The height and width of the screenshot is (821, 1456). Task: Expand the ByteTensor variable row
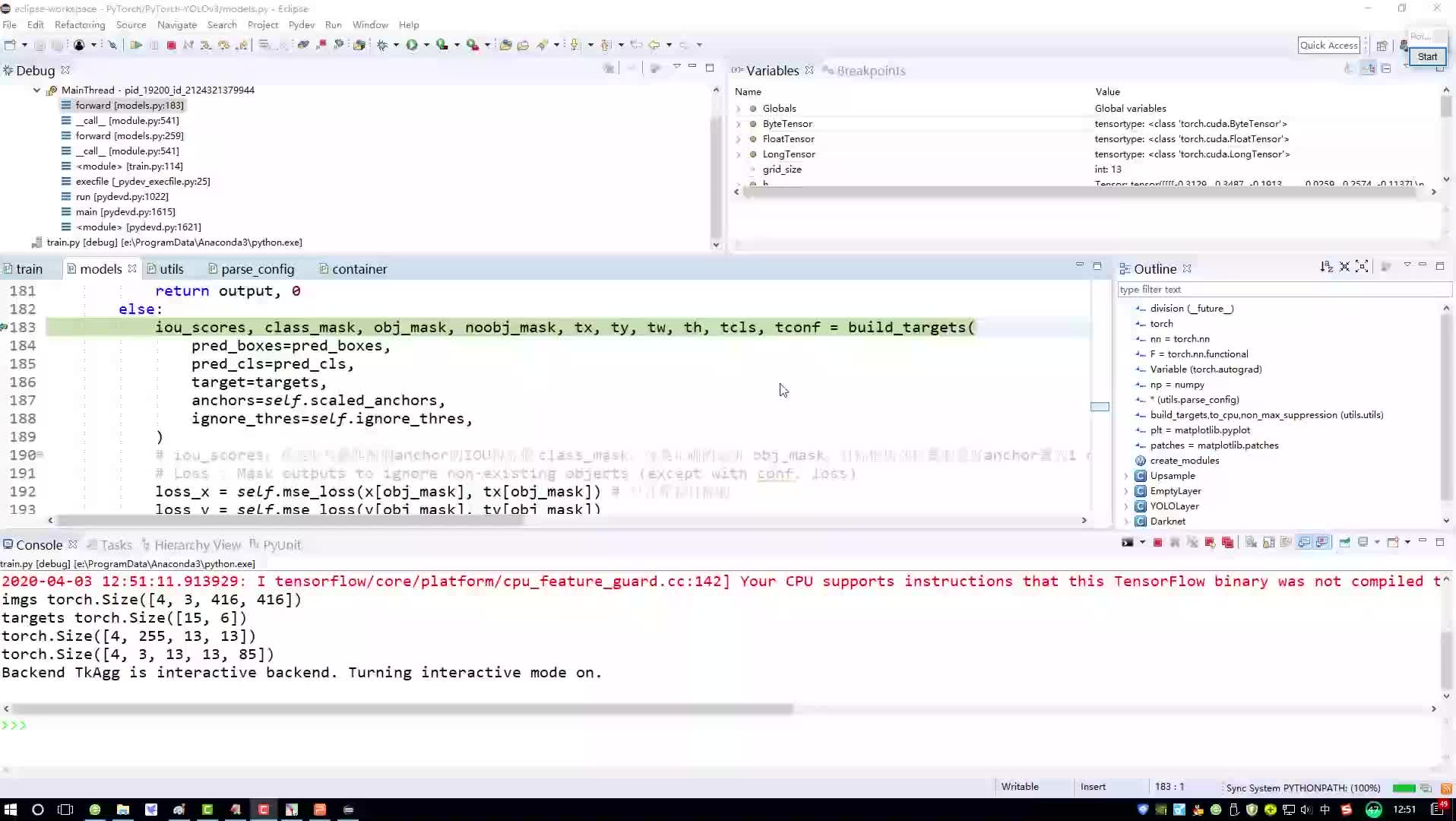point(738,124)
